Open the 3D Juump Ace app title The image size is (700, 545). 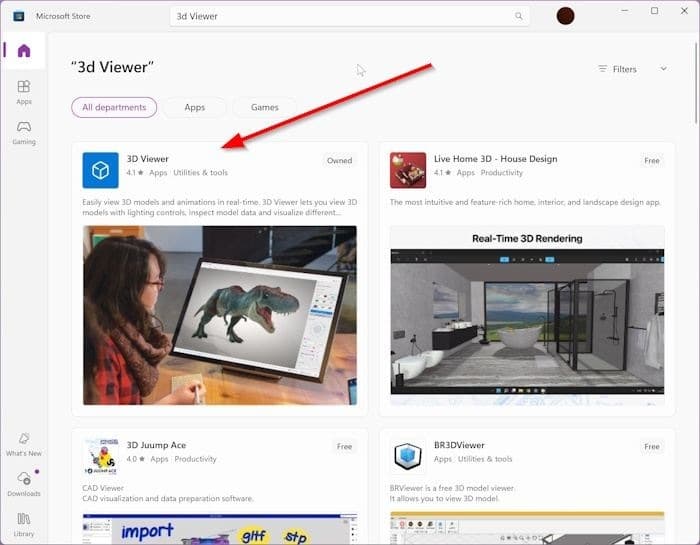156,445
